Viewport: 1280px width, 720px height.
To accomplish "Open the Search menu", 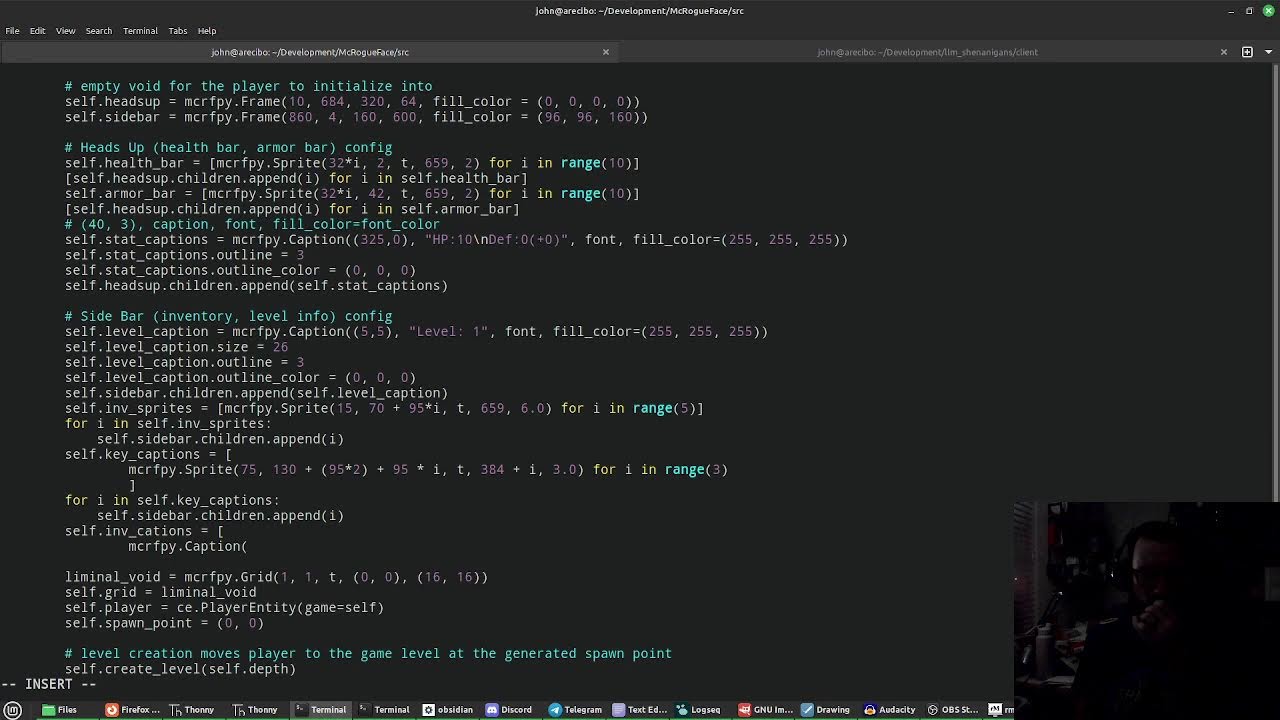I will coord(98,31).
